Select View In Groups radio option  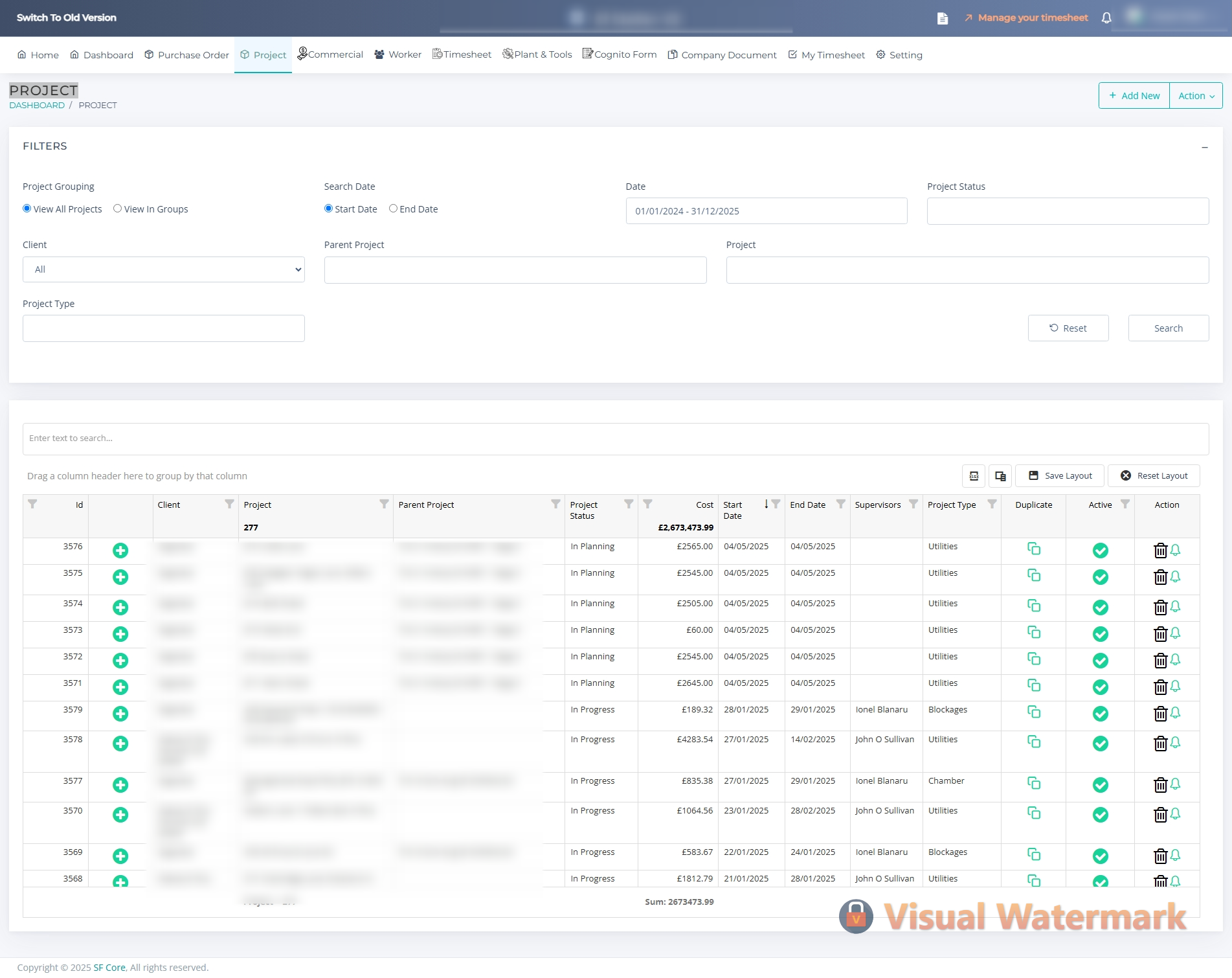(117, 209)
